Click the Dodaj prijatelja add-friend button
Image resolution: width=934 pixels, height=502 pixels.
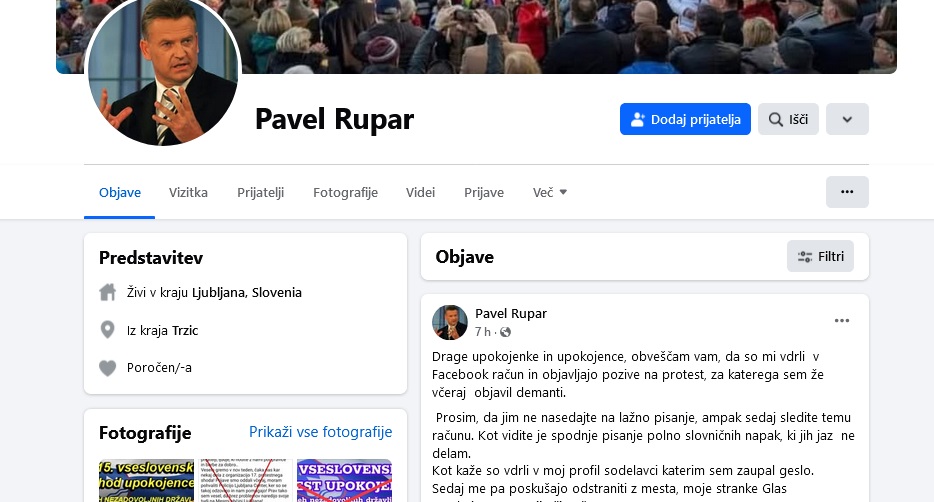pos(685,119)
